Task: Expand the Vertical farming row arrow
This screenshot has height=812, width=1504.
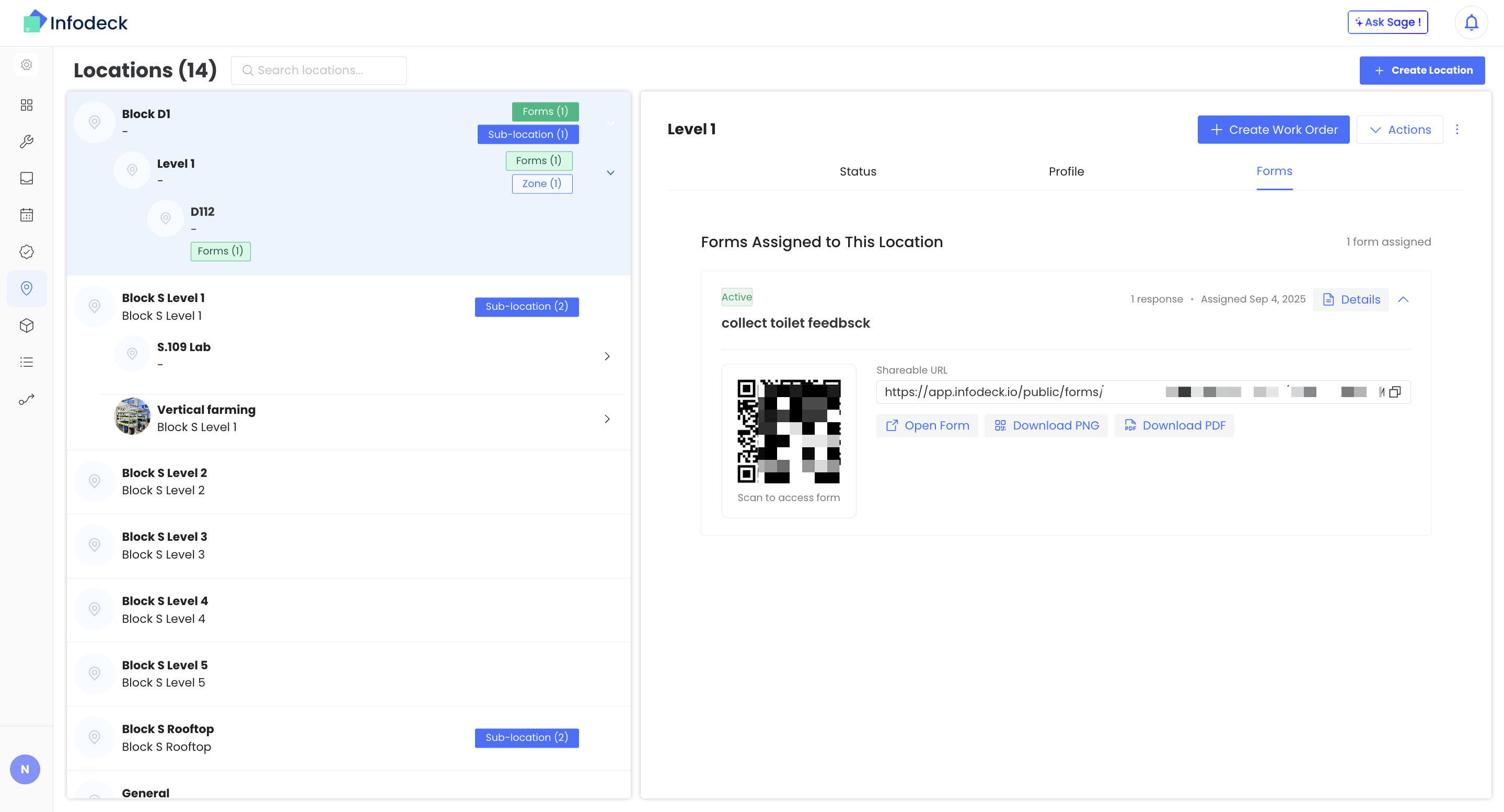Action: (x=607, y=419)
